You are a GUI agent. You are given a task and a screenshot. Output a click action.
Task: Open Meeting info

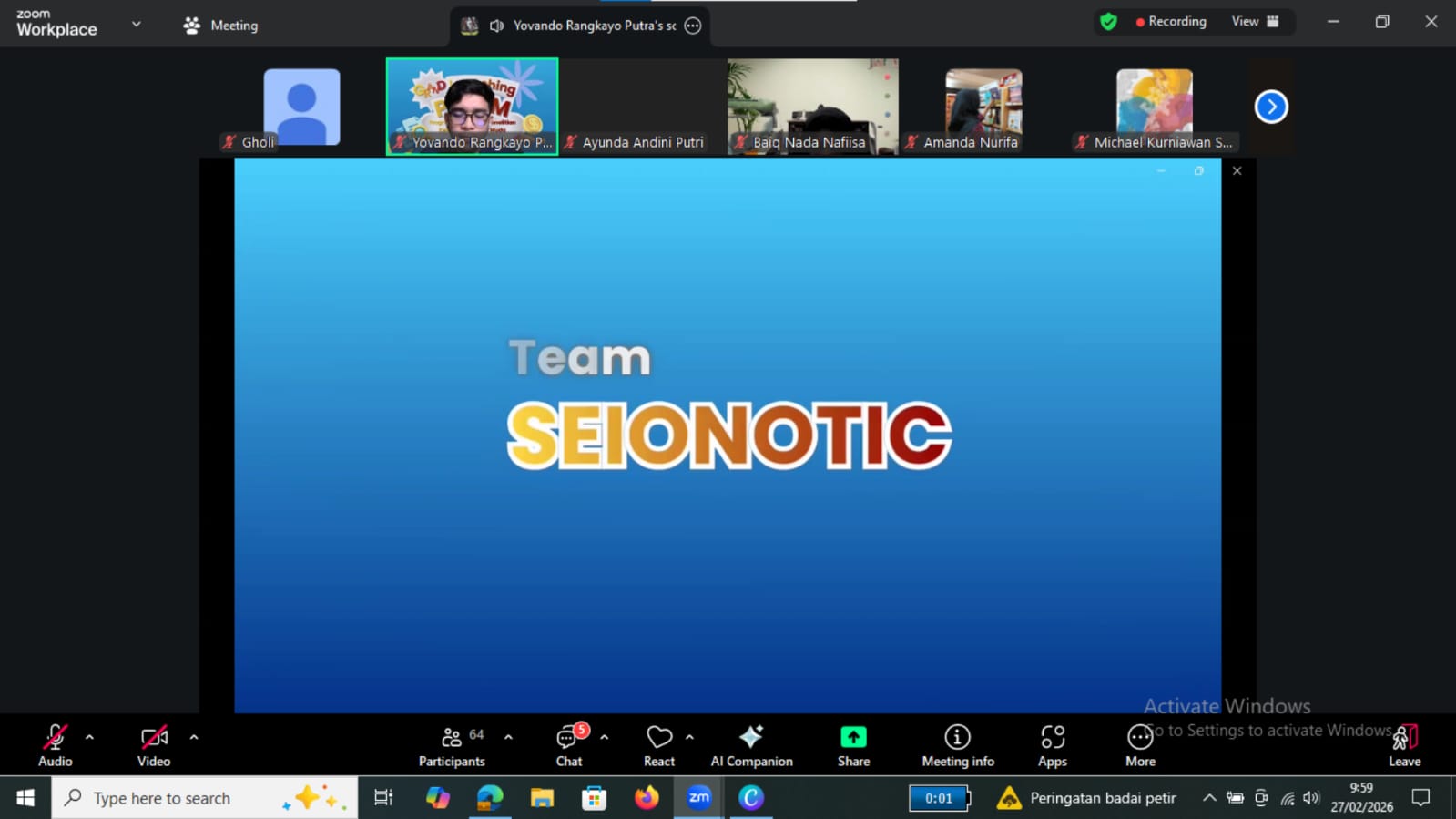pyautogui.click(x=957, y=745)
